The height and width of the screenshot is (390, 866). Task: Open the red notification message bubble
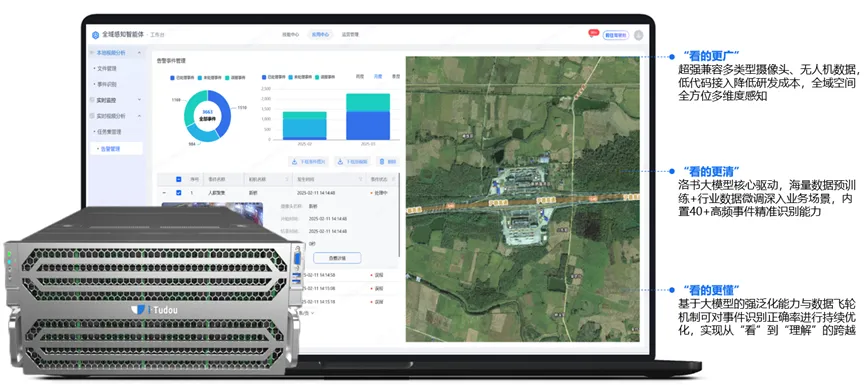tap(593, 34)
